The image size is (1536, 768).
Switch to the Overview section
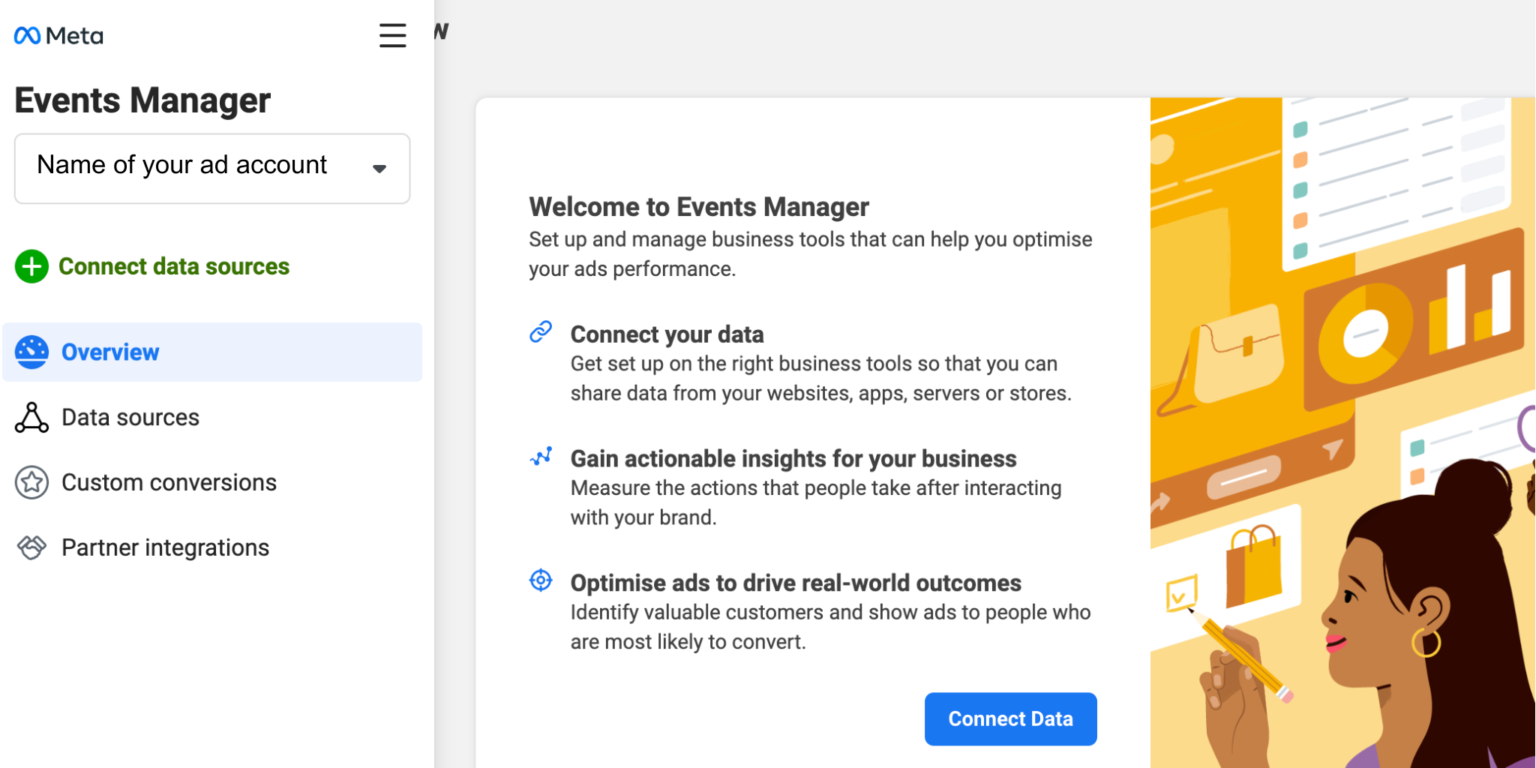110,351
